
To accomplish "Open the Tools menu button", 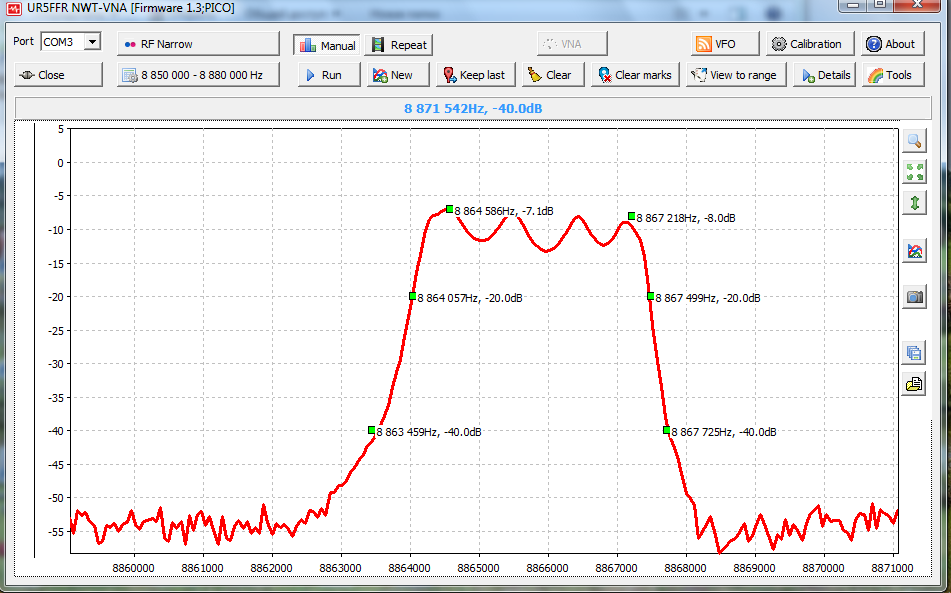I will [x=887, y=75].
